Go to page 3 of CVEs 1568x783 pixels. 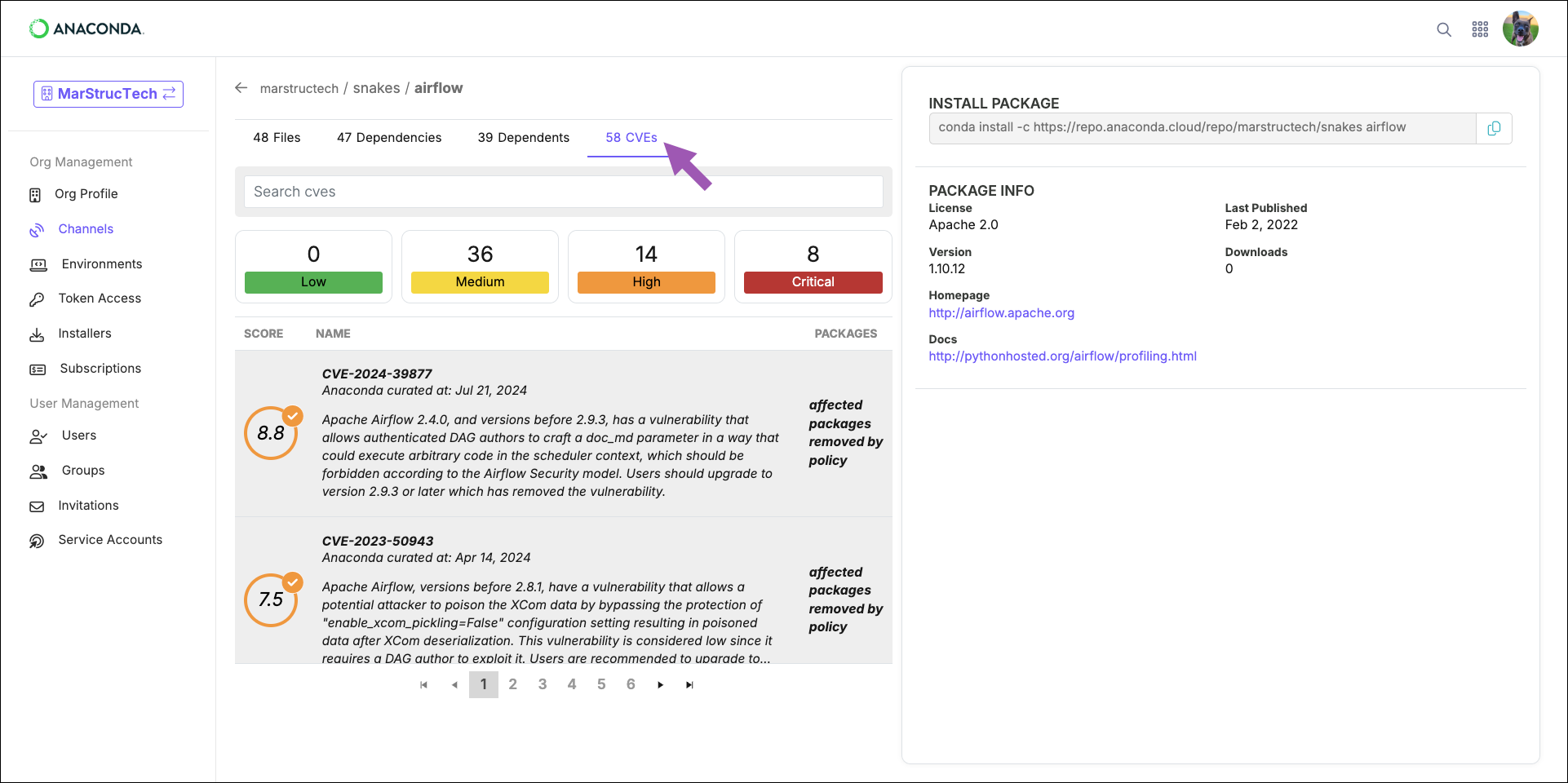[543, 684]
